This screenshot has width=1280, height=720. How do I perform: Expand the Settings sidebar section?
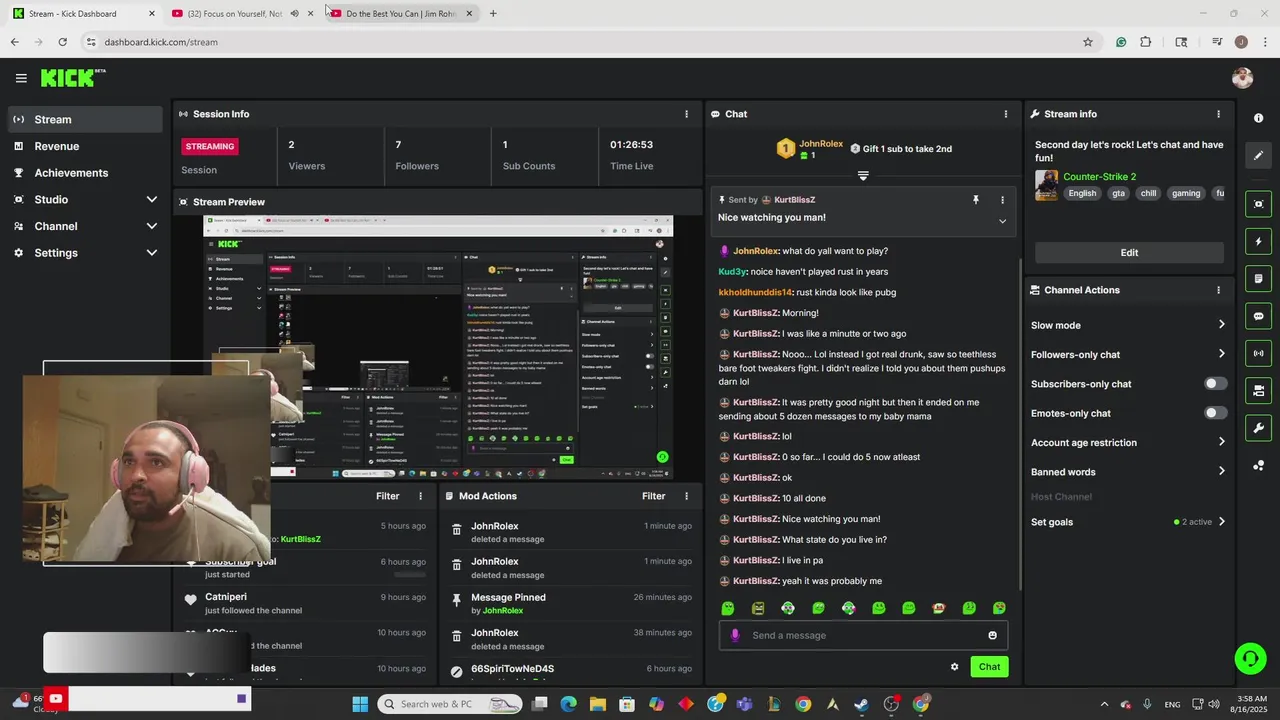pyautogui.click(x=152, y=253)
